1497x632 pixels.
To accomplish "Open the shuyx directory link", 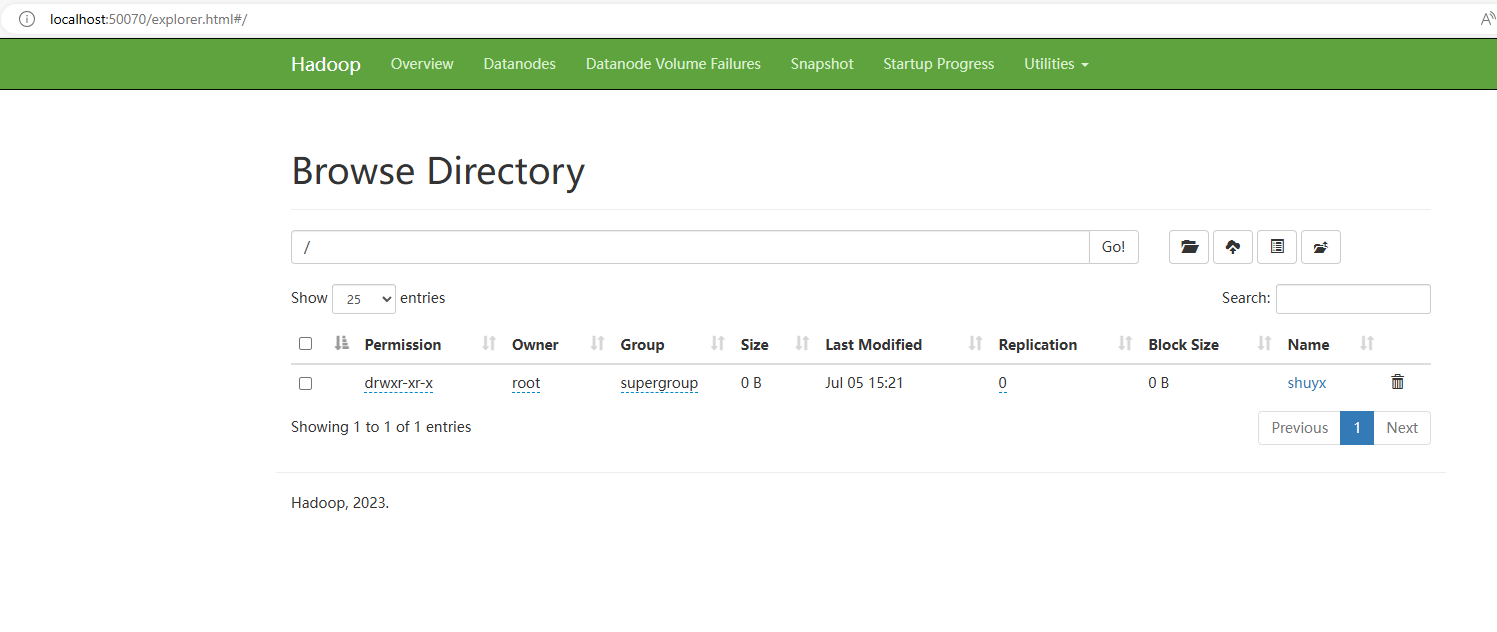I will pos(1306,382).
